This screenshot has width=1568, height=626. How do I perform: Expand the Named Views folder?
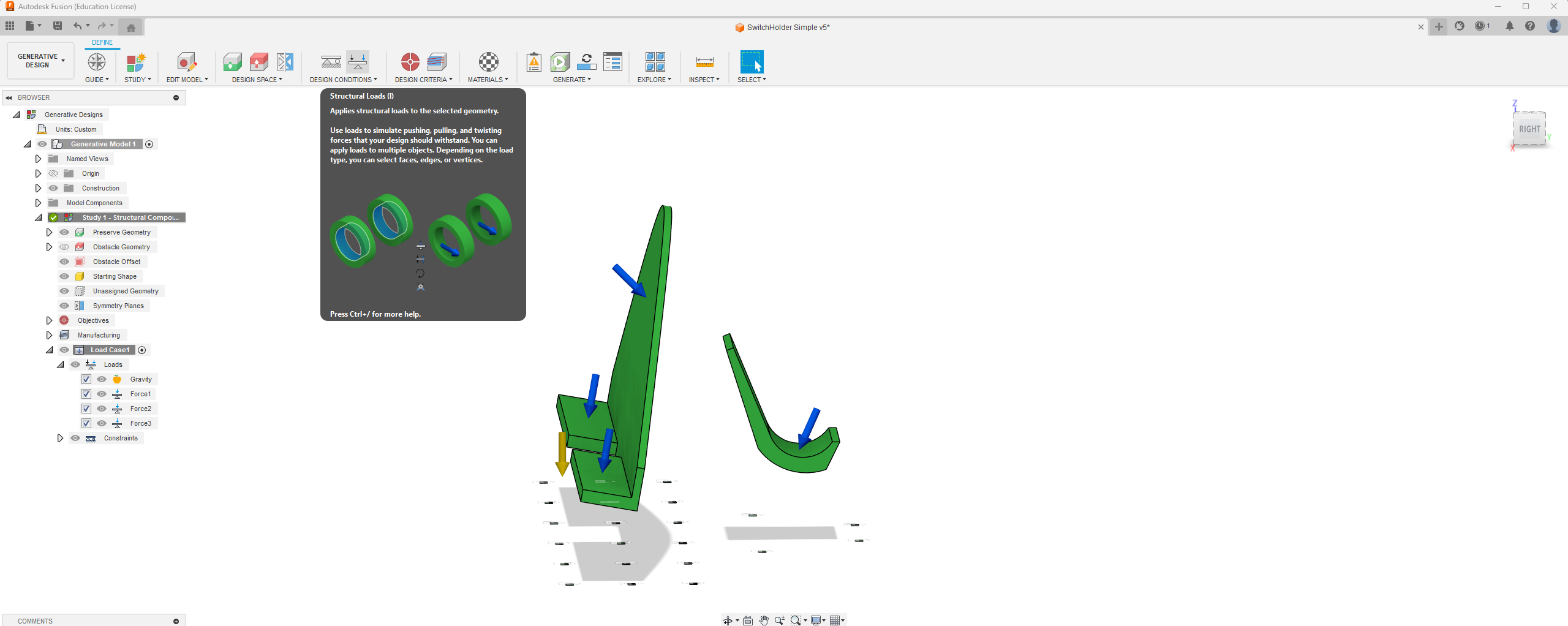coord(38,159)
